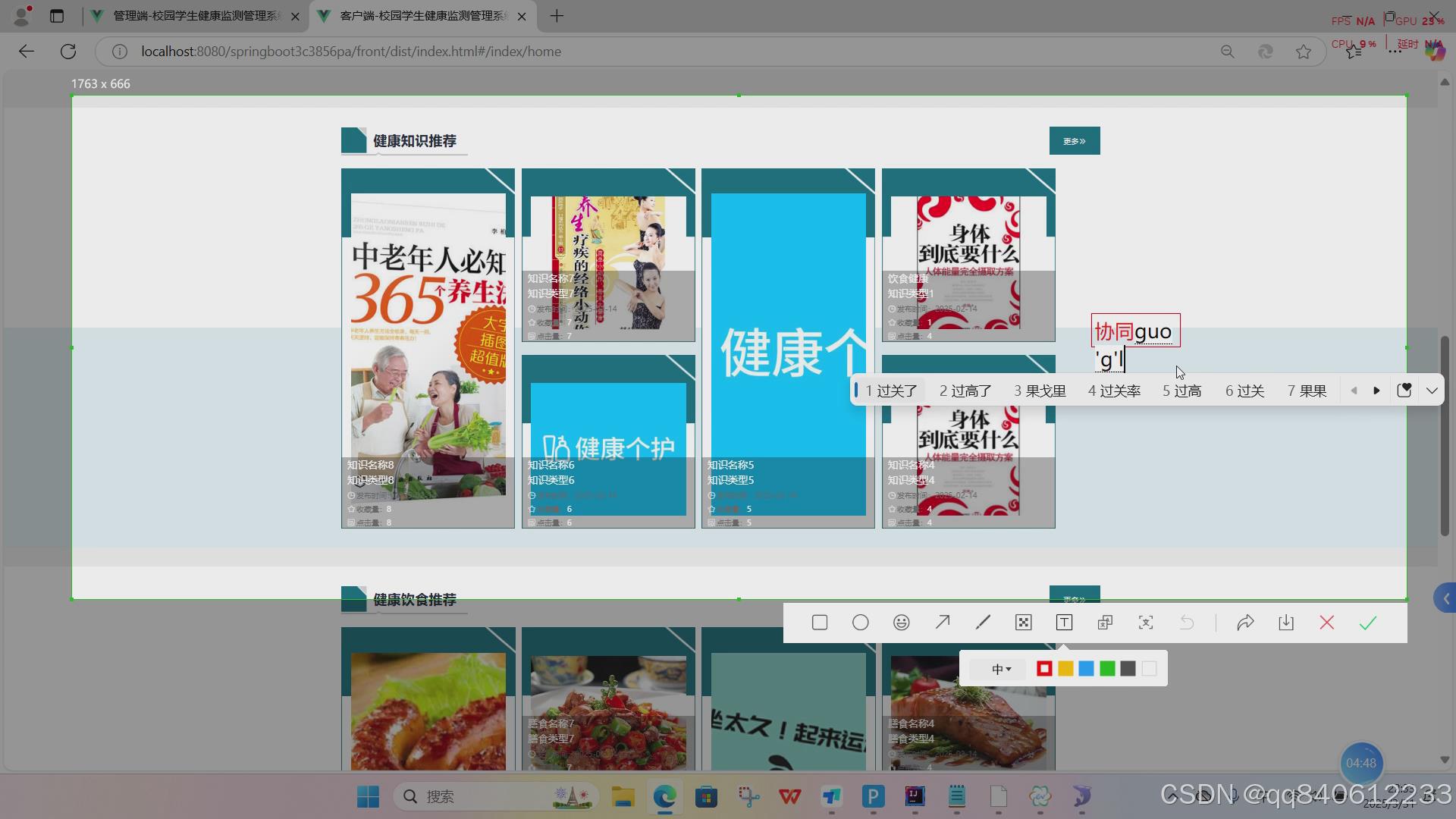Undo the last annotation
This screenshot has height=819, width=1456.
point(1186,622)
